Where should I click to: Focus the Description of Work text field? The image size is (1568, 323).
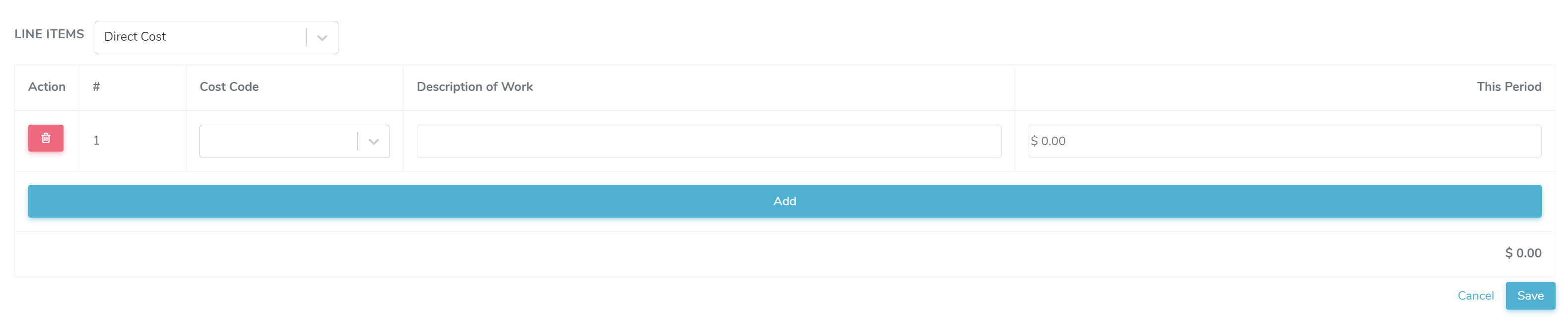tap(709, 142)
